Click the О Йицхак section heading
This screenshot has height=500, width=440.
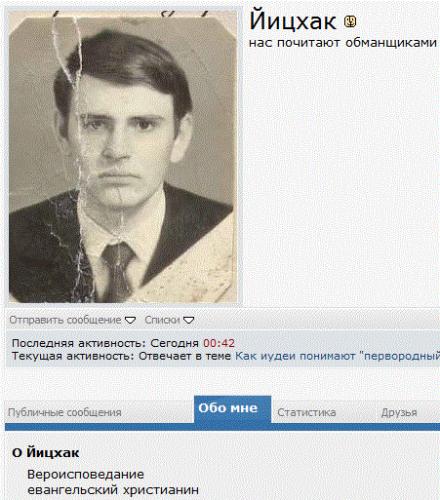pyautogui.click(x=46, y=453)
